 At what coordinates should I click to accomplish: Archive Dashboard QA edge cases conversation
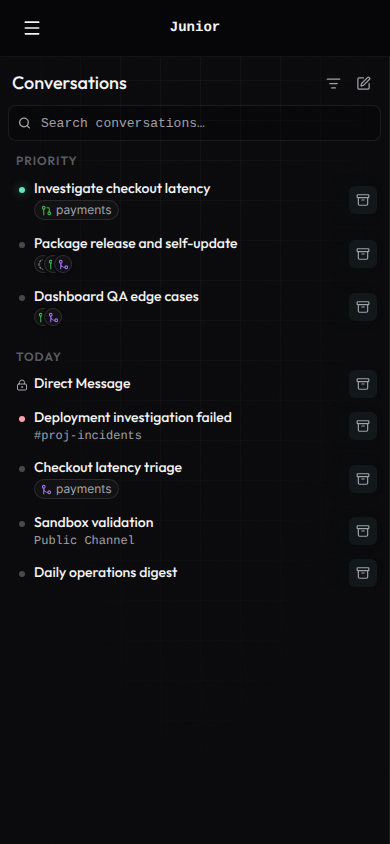pyautogui.click(x=363, y=307)
